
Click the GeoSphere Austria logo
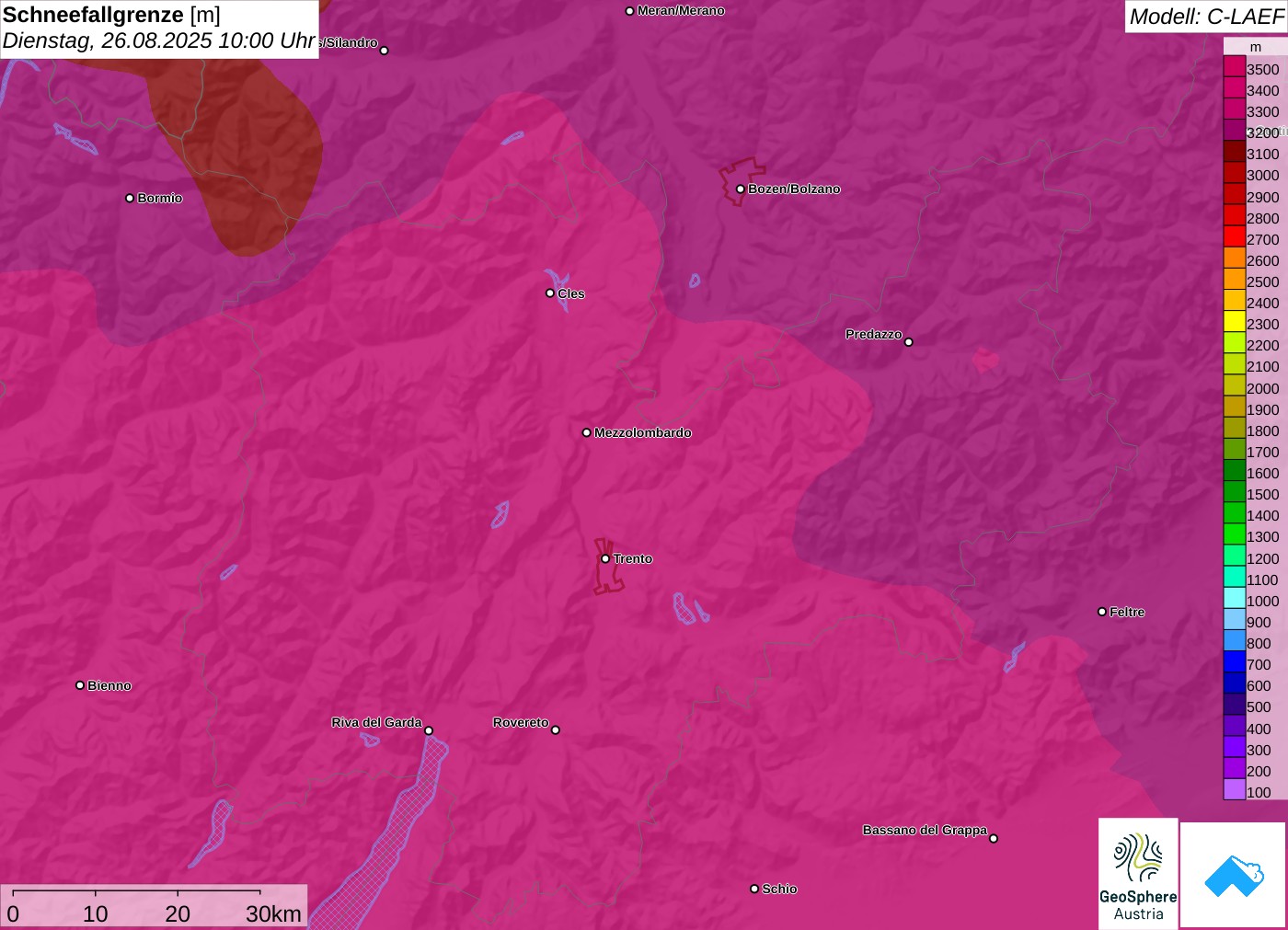point(1138,873)
